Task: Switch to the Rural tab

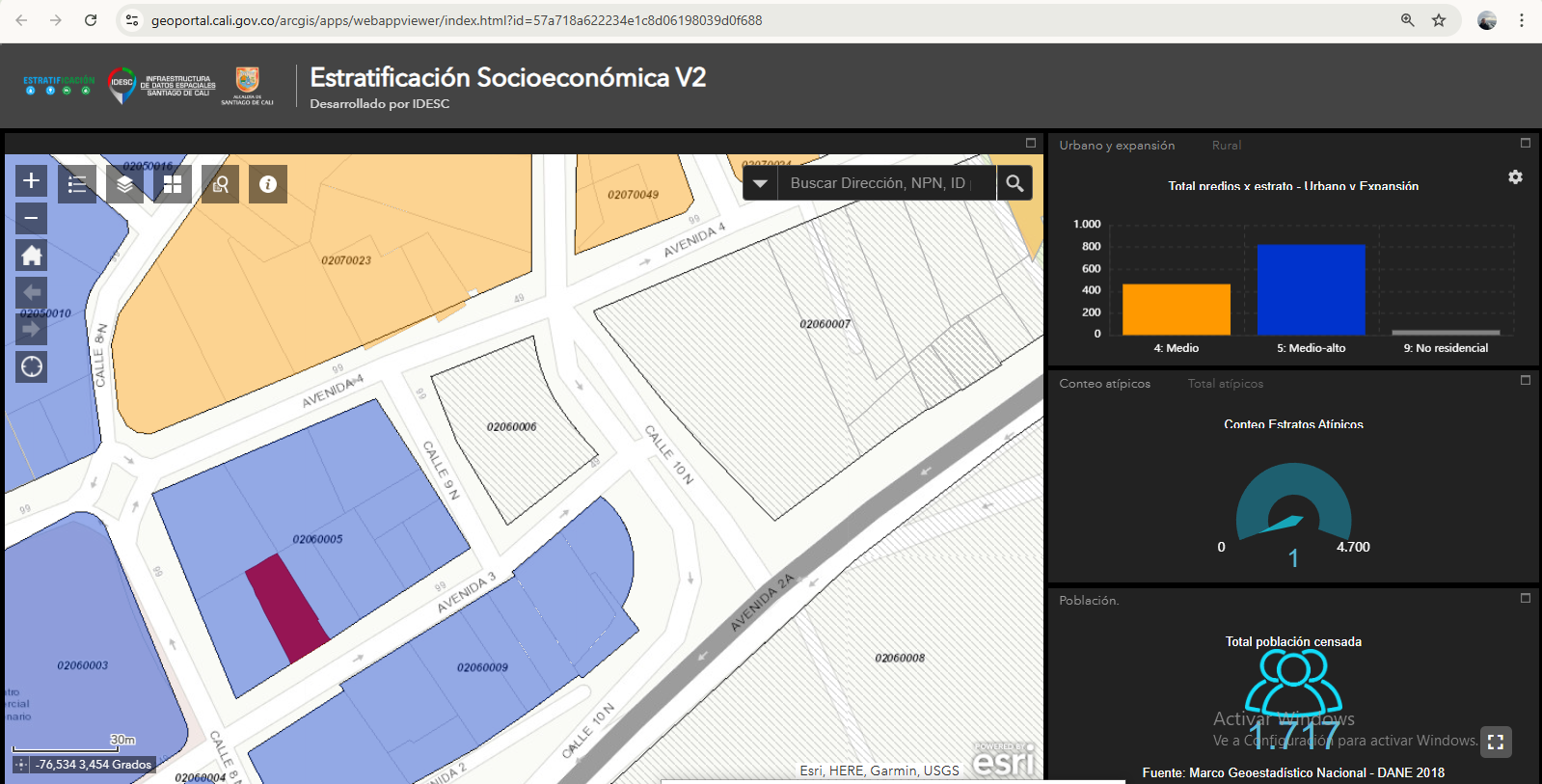Action: pyautogui.click(x=1226, y=146)
